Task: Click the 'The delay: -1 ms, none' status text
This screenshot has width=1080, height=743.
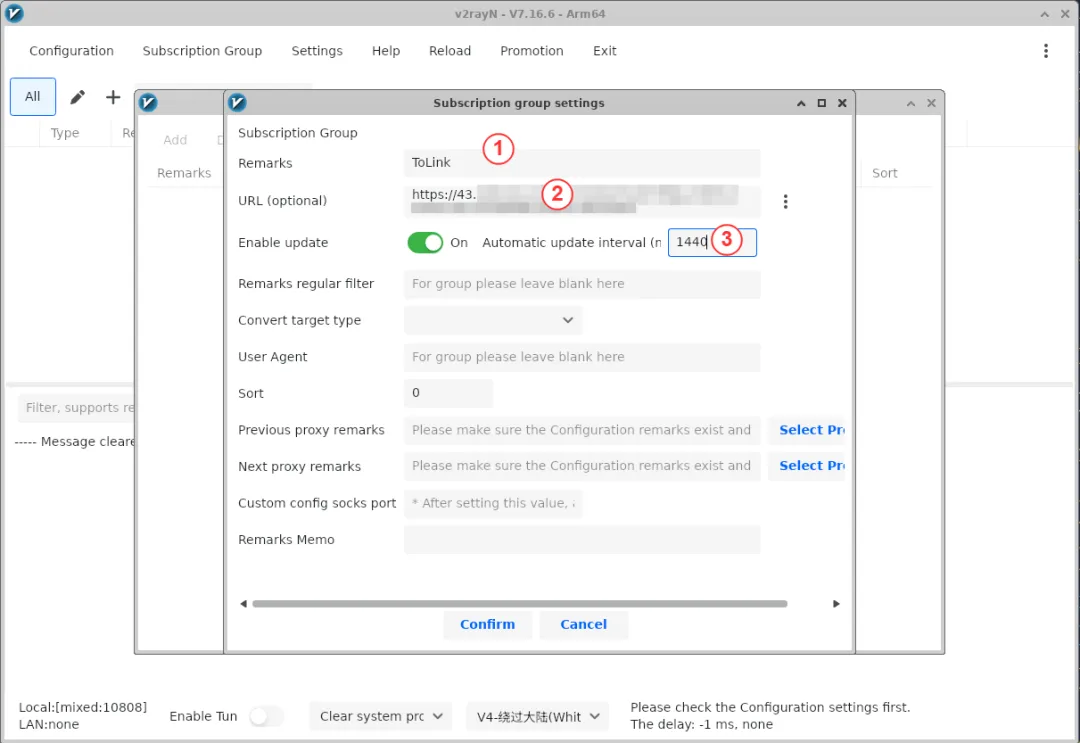Action: [701, 724]
